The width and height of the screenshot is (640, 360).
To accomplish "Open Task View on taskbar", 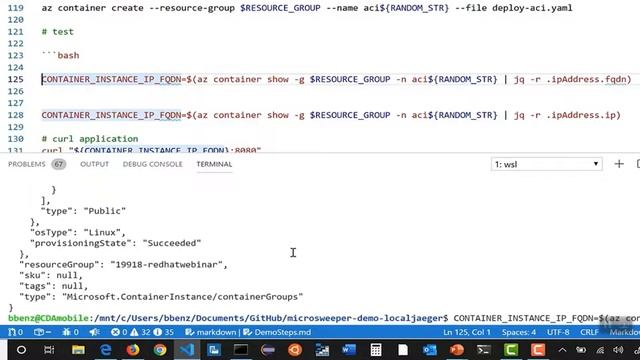I will (49, 350).
